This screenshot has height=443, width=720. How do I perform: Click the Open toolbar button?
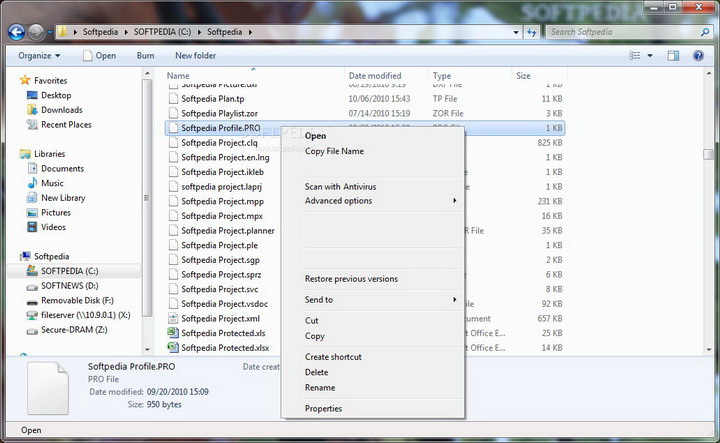(100, 56)
